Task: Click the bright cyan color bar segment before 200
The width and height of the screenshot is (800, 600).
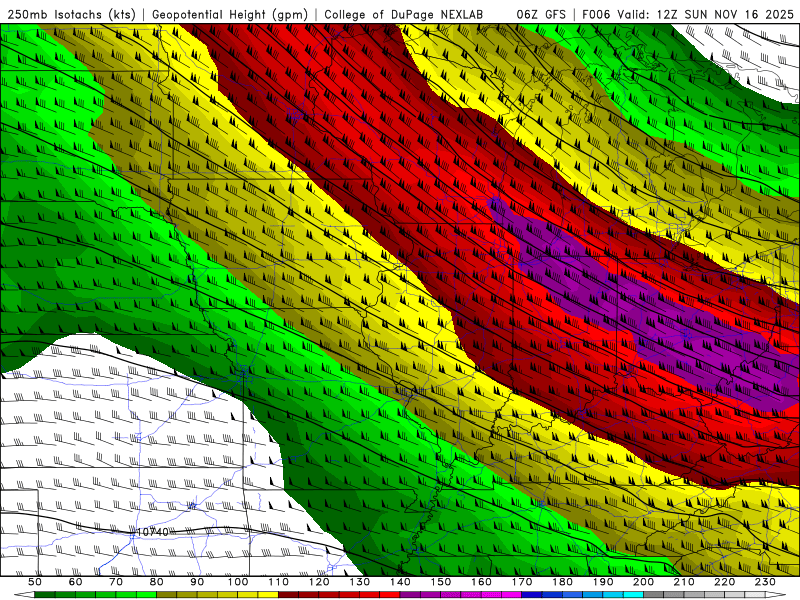Action: [x=633, y=595]
